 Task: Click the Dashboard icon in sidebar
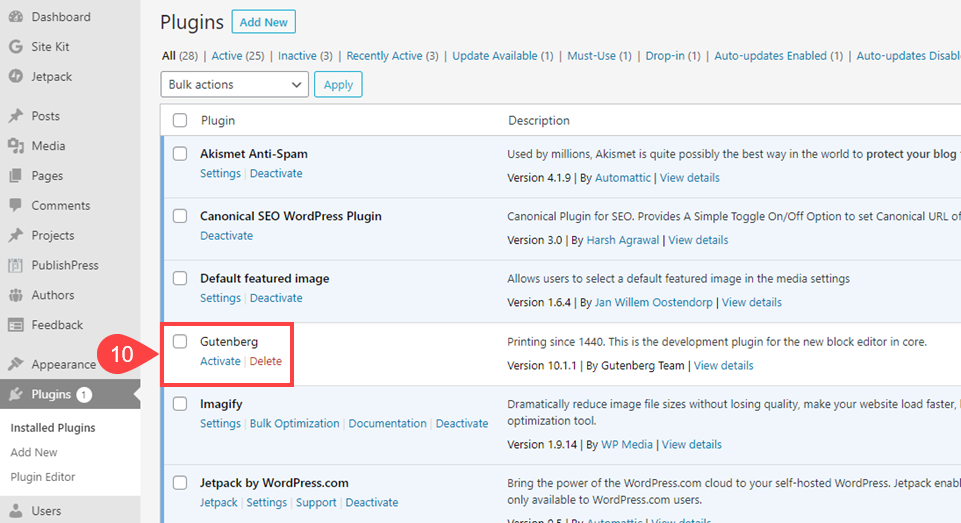pos(15,17)
